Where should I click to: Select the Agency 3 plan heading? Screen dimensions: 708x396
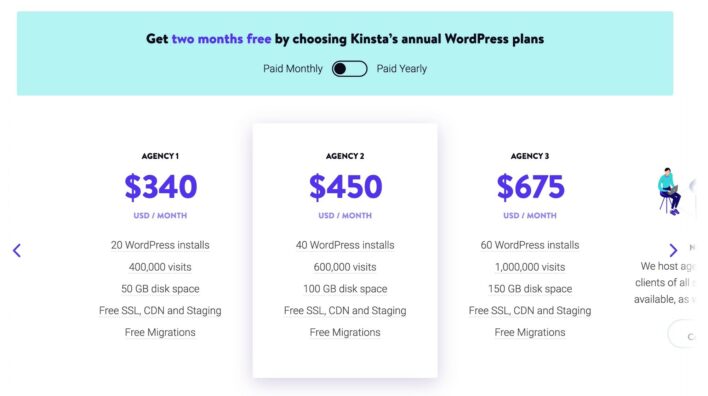coord(530,156)
